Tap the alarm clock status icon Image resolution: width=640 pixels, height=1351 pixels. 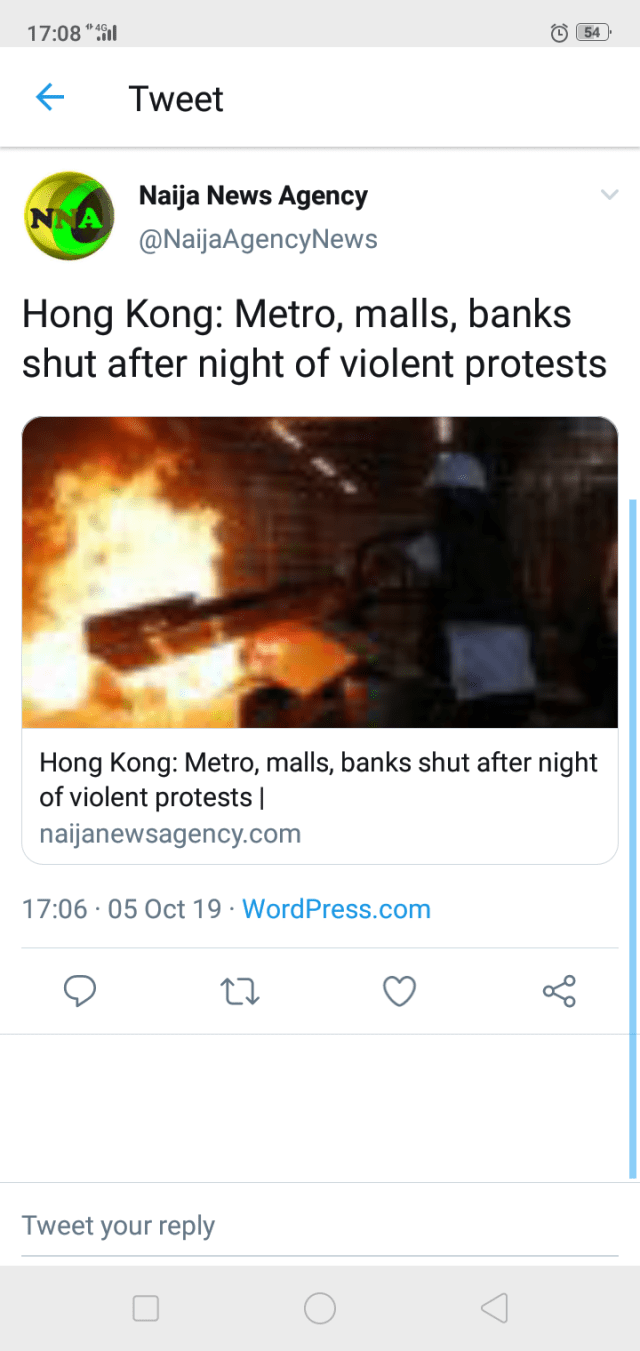click(x=559, y=33)
